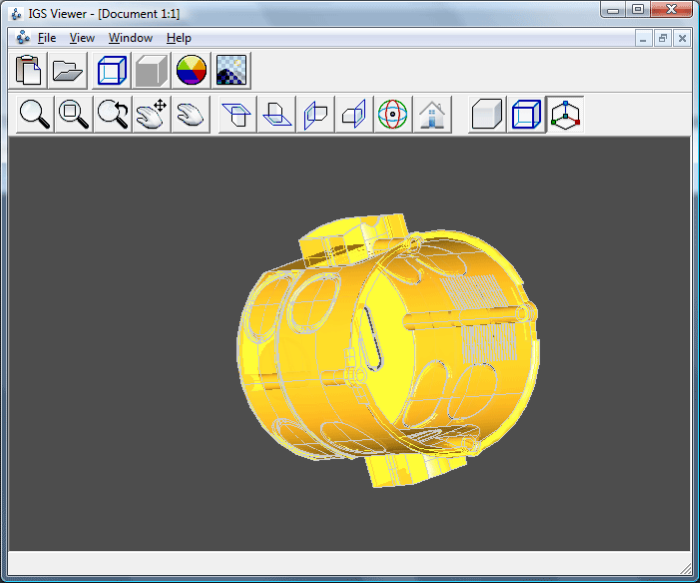Screen dimensions: 700x583
Task: Toggle the axonometric axes cube button
Action: [x=565, y=115]
